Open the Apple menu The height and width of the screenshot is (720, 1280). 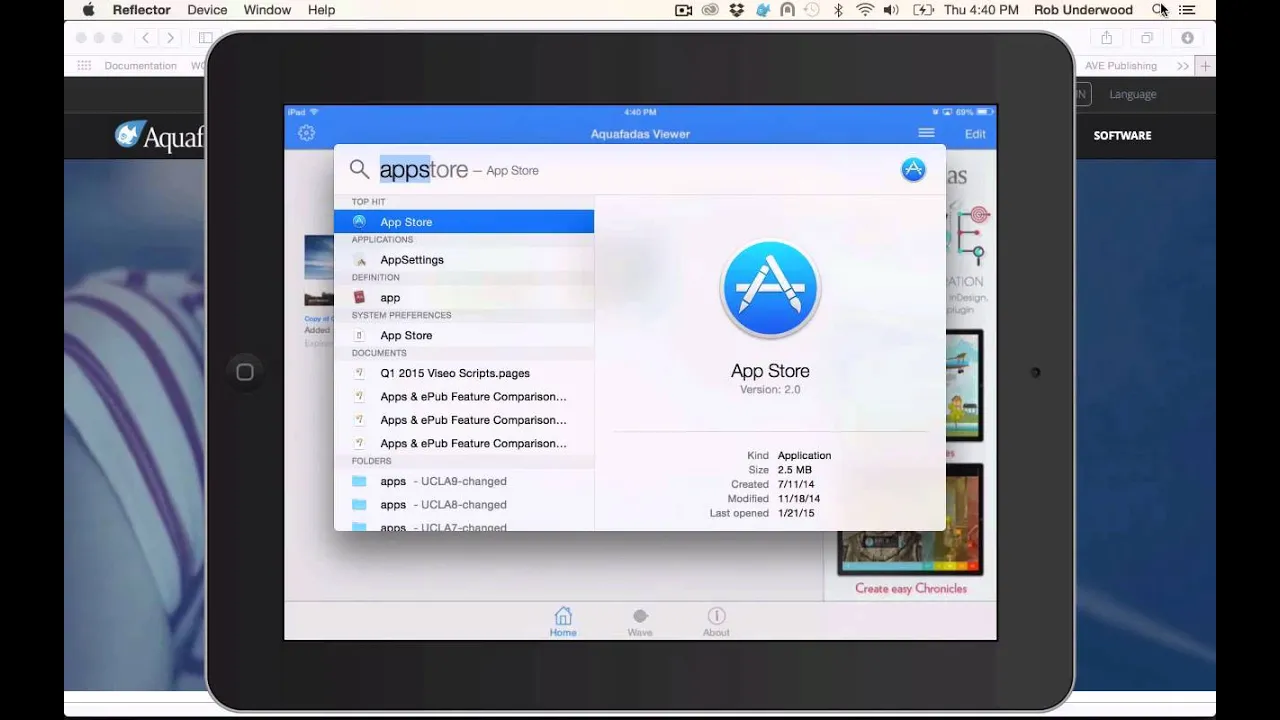click(x=88, y=10)
